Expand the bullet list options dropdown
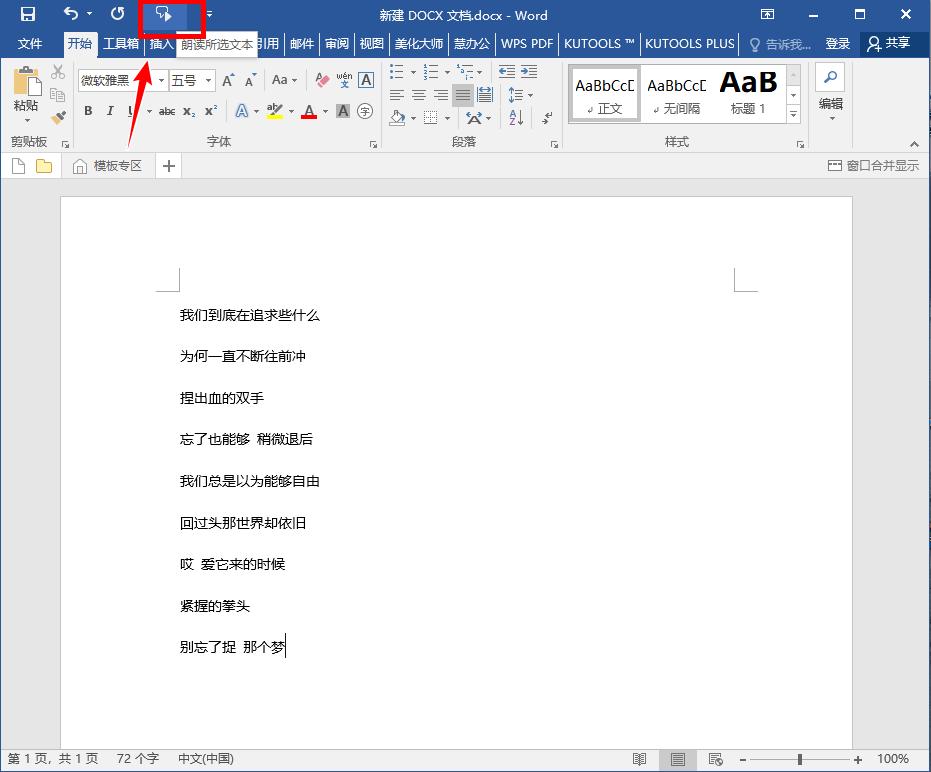Viewport: 931px width, 772px height. coord(413,72)
